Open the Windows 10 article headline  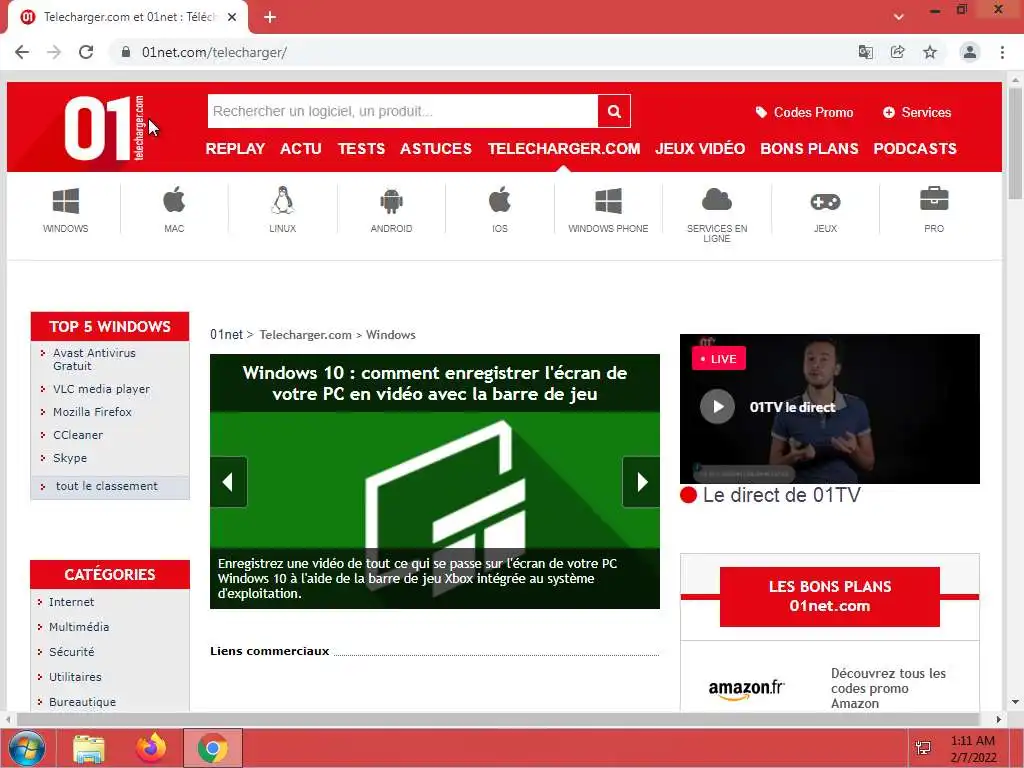[x=434, y=383]
